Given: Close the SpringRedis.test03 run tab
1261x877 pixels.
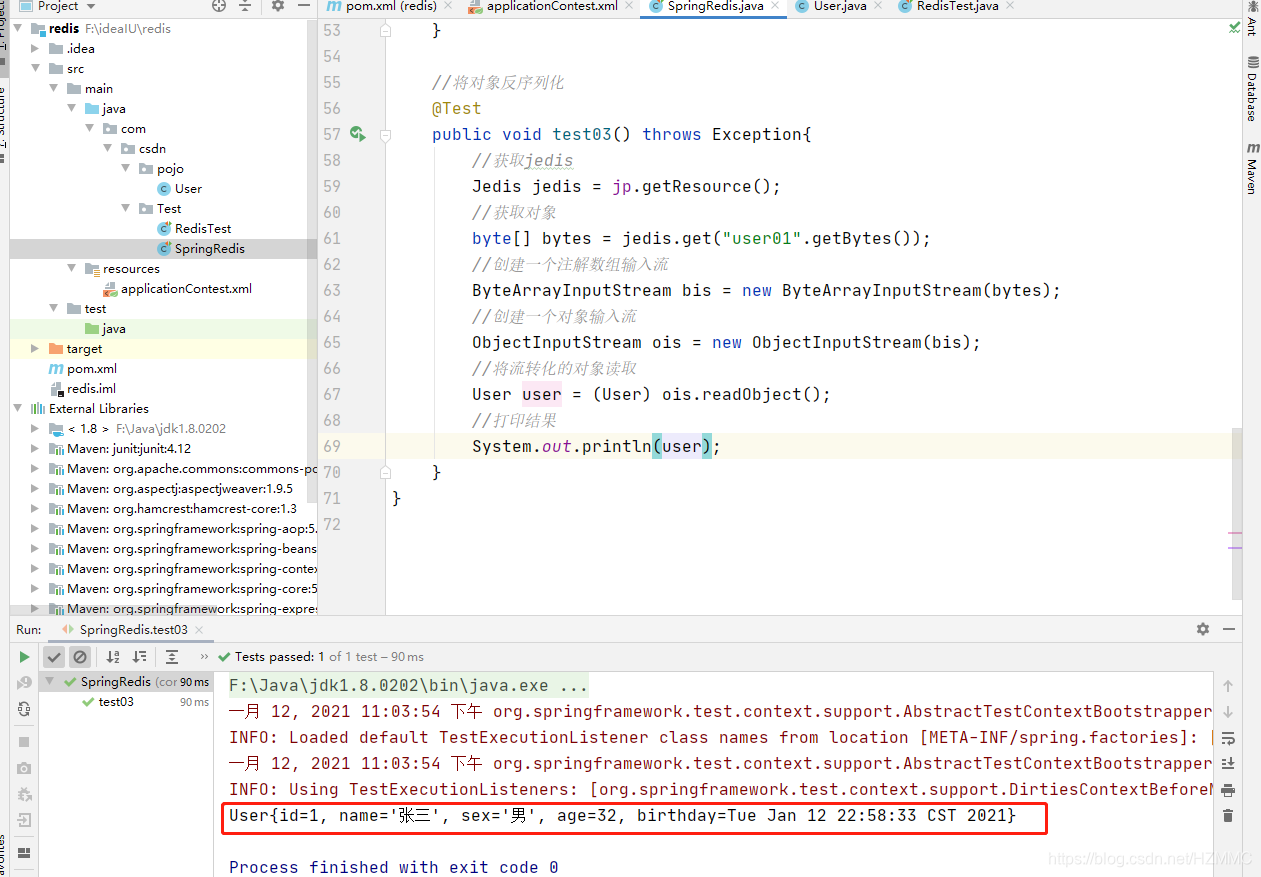Looking at the screenshot, I should 199,630.
